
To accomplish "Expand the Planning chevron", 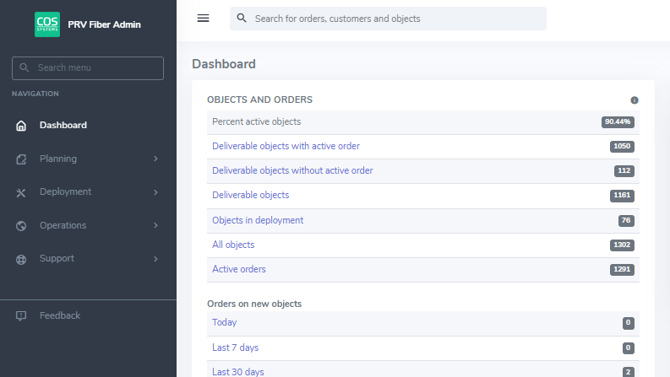I will [156, 159].
